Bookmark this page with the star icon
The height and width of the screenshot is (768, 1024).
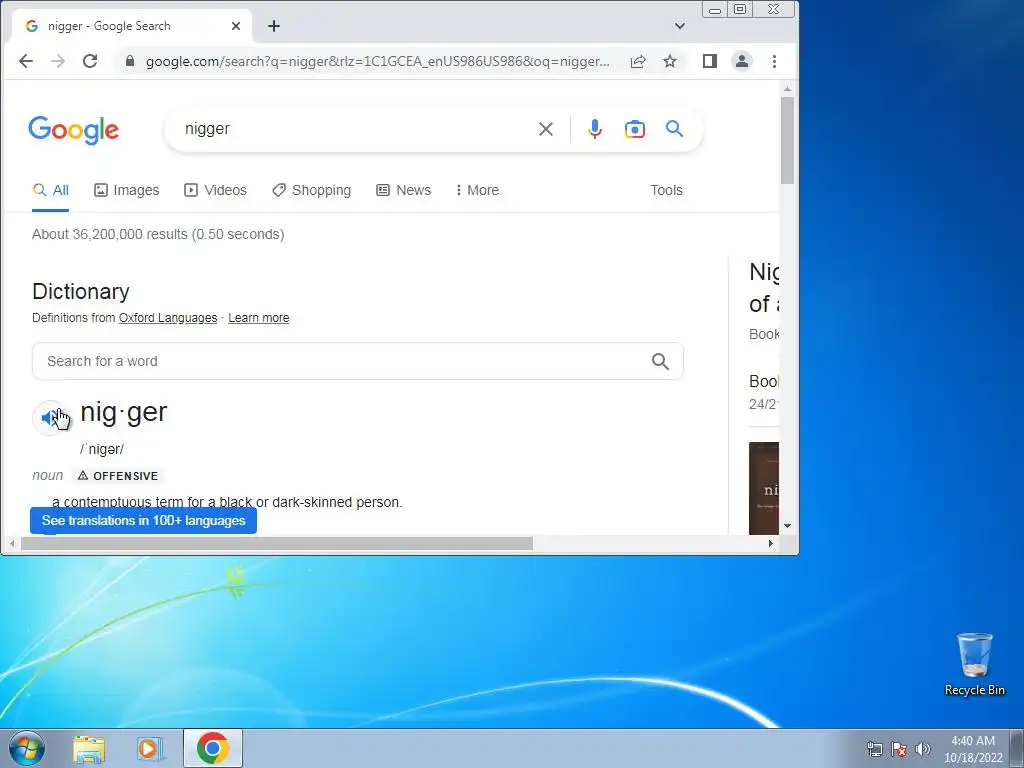(670, 61)
